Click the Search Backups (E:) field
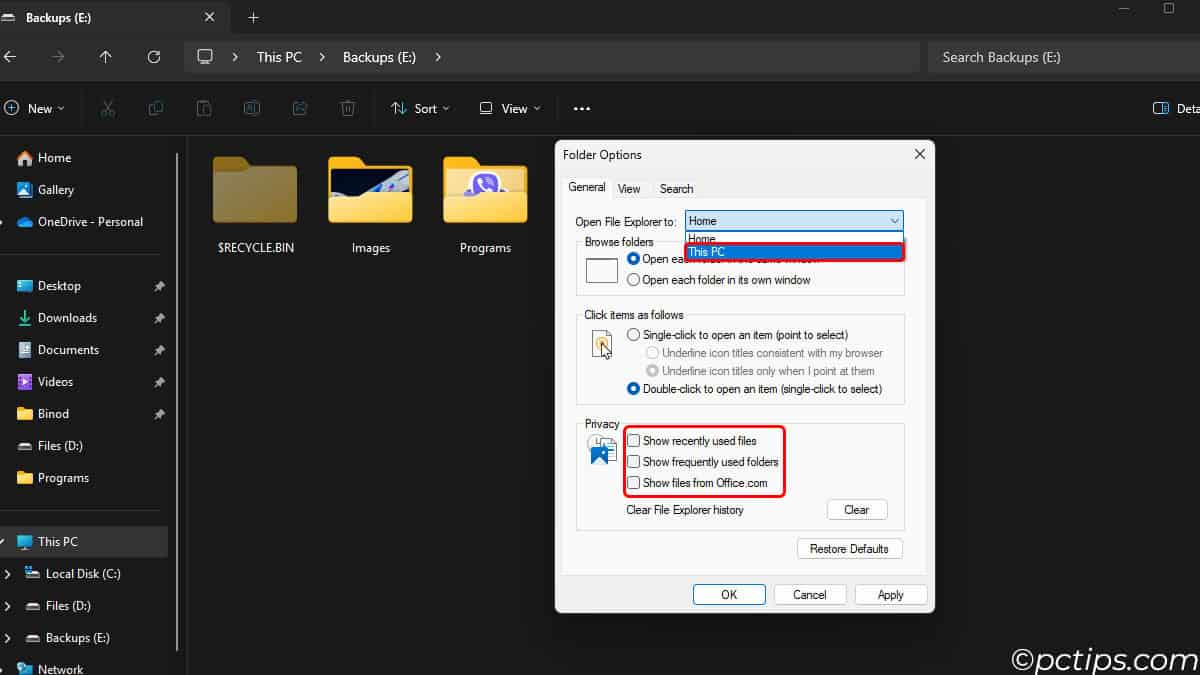 [x=1060, y=57]
